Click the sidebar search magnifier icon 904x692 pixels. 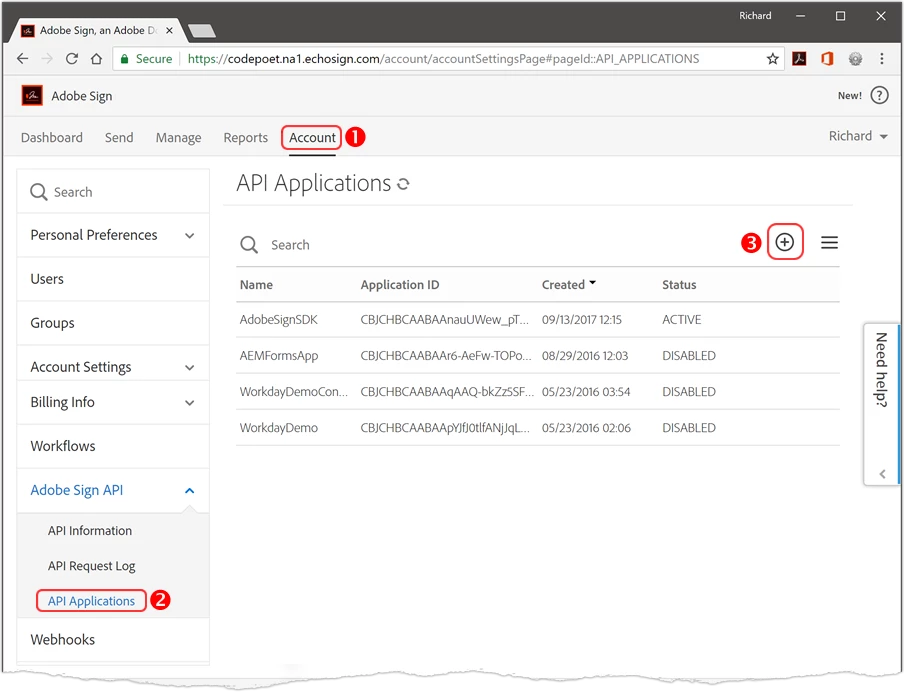click(x=39, y=192)
